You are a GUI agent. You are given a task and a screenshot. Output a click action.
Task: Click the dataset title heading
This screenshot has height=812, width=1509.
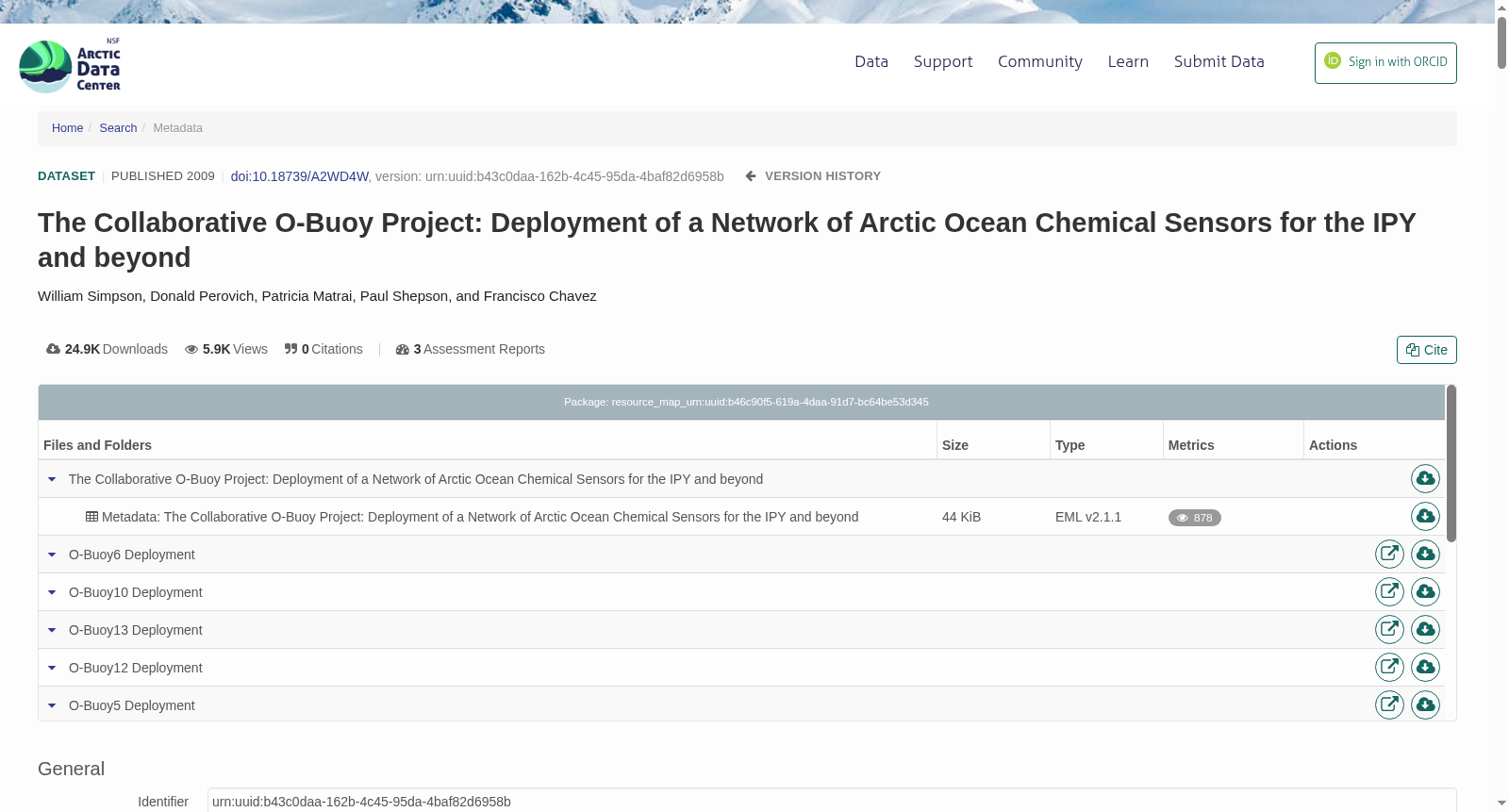click(x=727, y=240)
